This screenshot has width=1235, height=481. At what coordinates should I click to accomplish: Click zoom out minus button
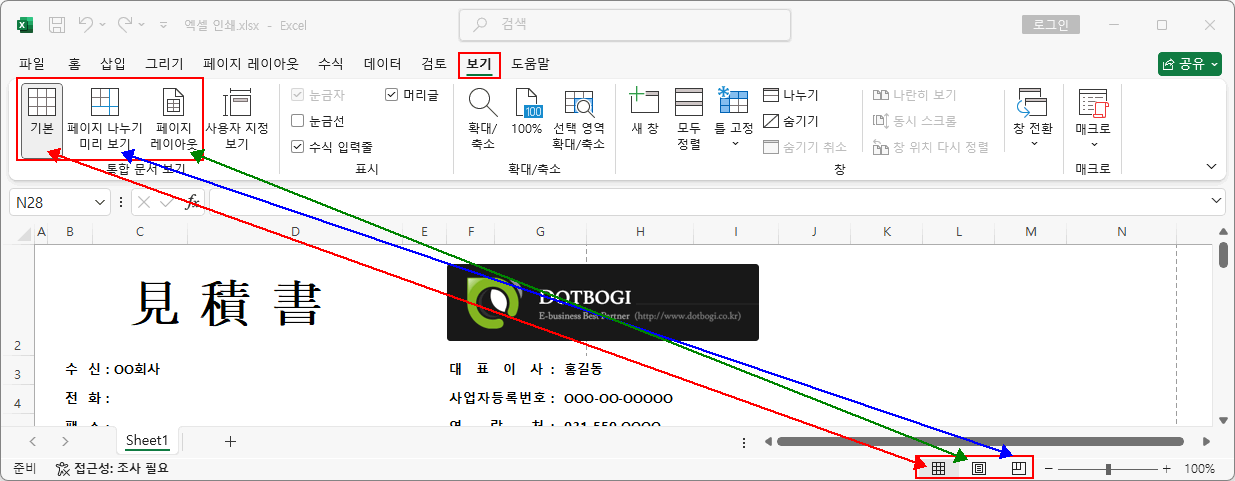click(1049, 468)
